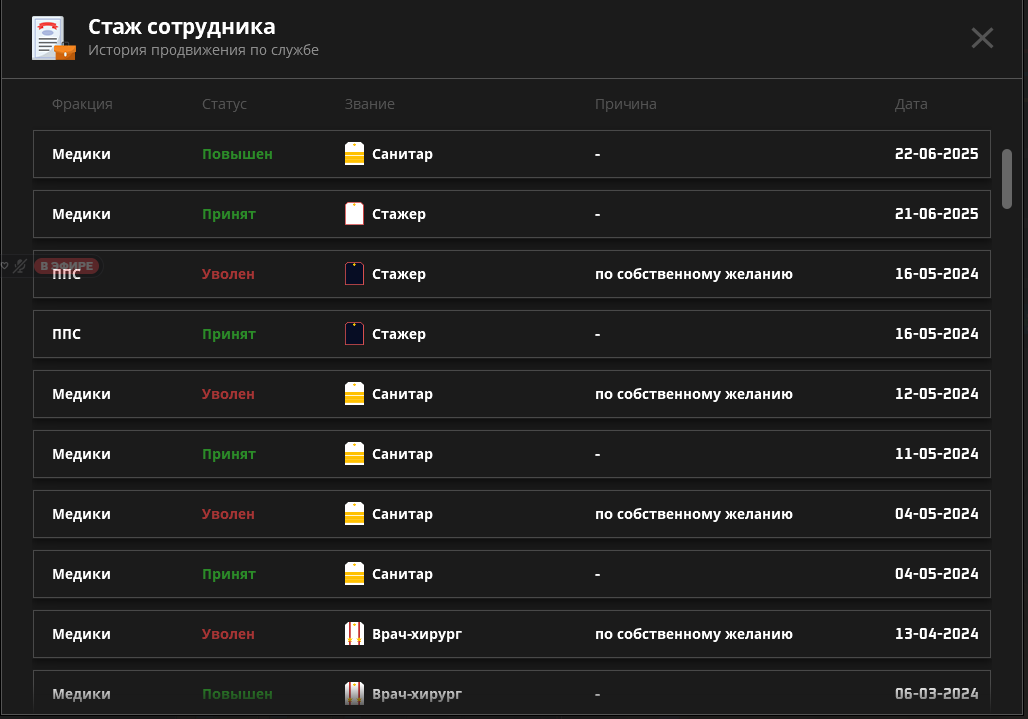Click the employee record document icon in header
Viewport: 1028px width, 719px height.
54,38
